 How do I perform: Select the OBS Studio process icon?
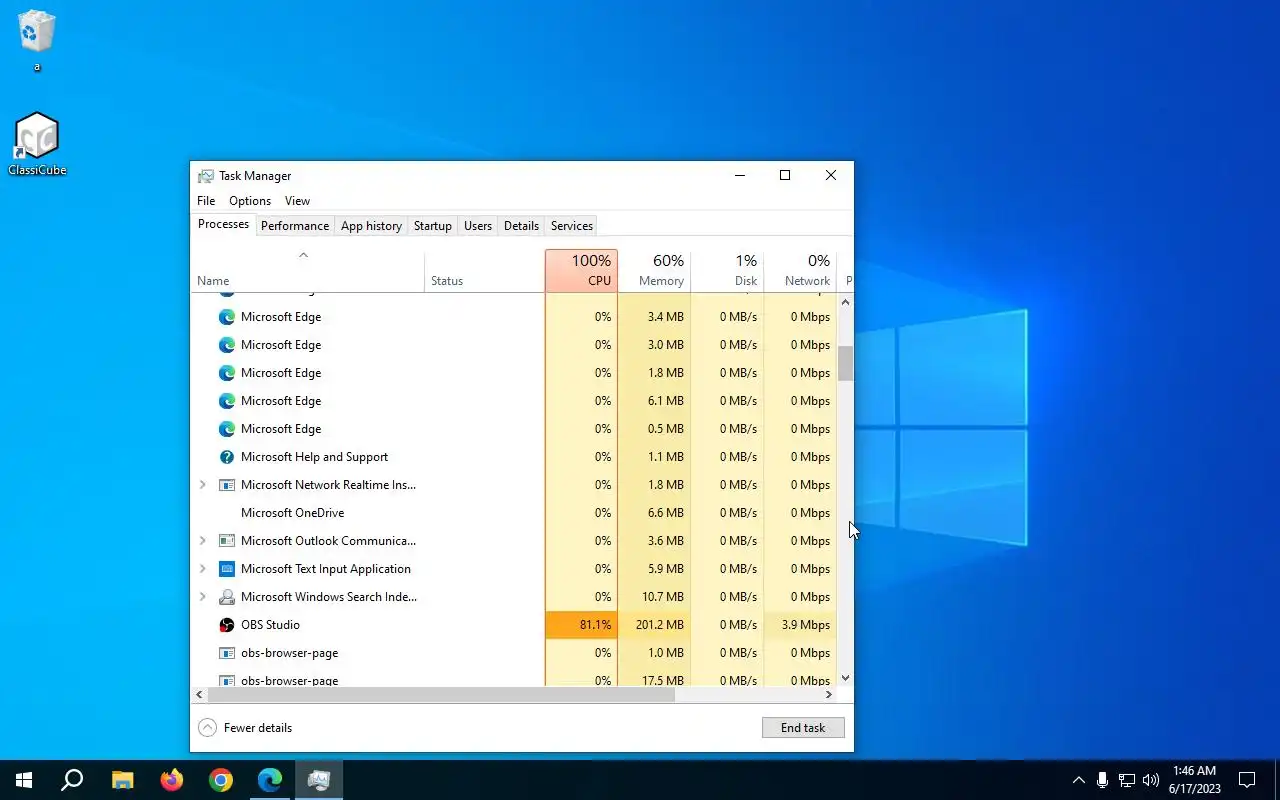(227, 625)
